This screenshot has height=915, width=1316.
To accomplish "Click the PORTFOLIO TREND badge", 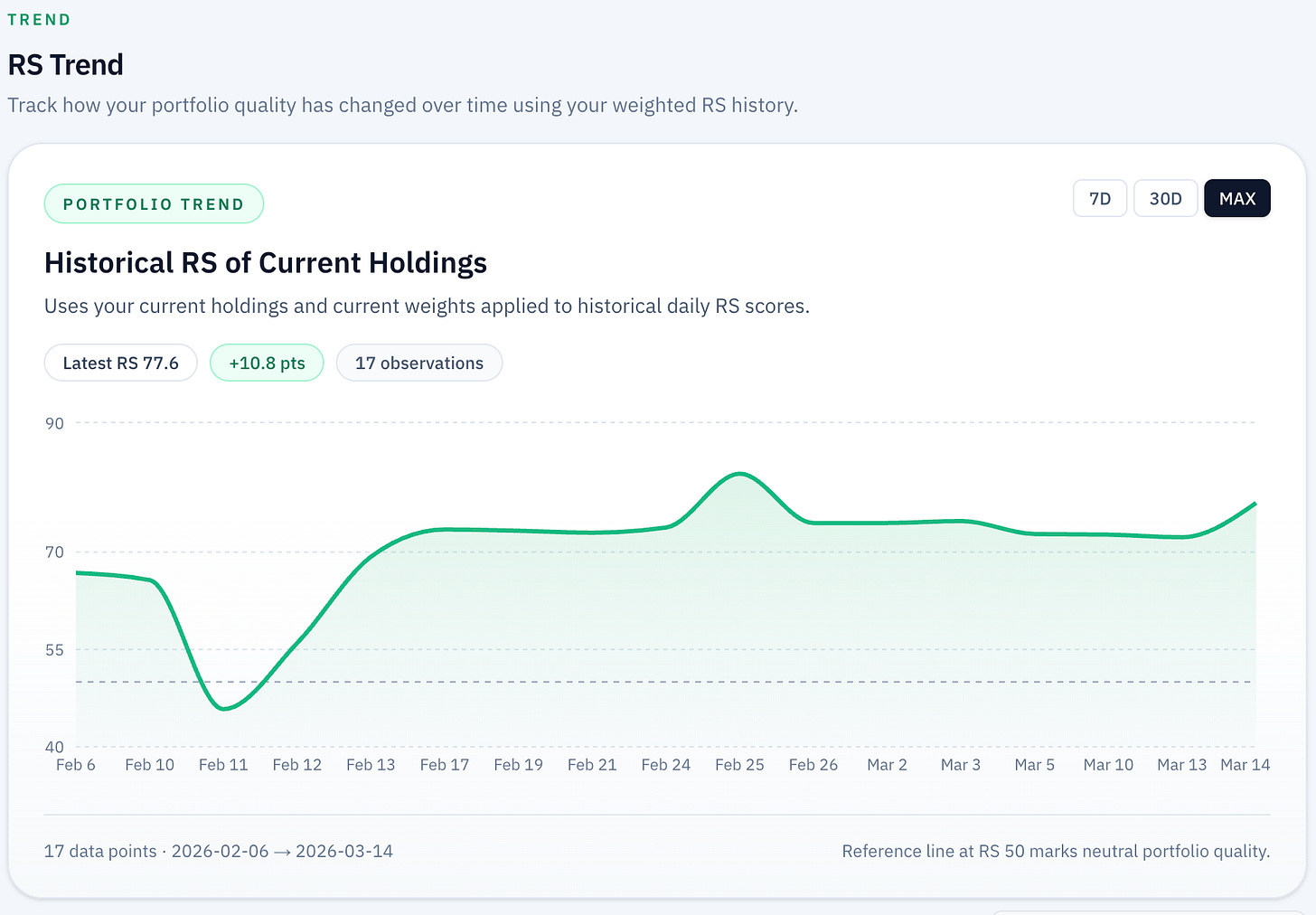I will tap(154, 203).
